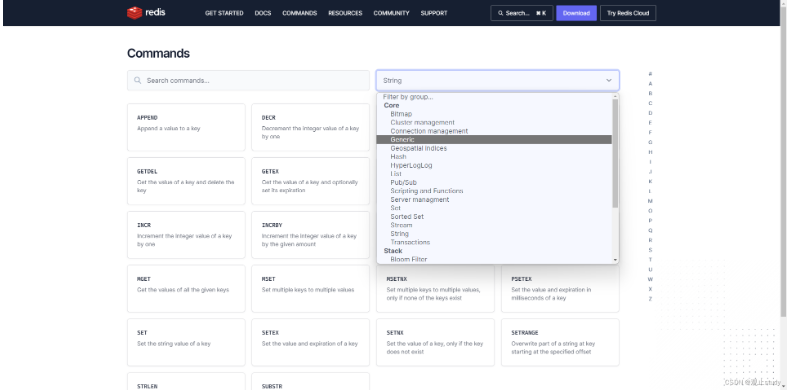Open the MSETNX command card
Viewport: 792px width, 390px height.
point(435,288)
